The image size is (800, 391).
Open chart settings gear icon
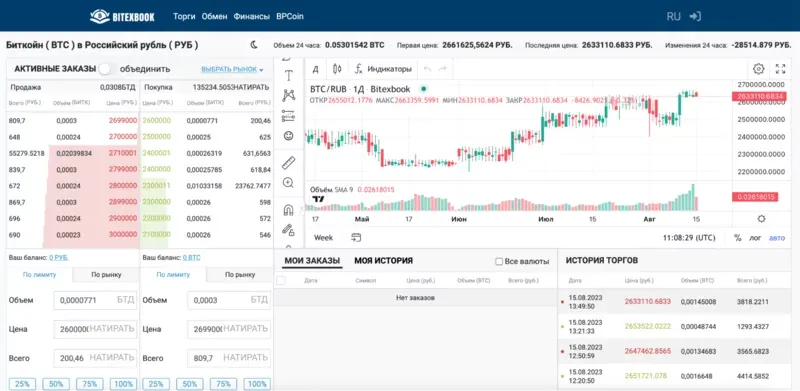click(759, 69)
